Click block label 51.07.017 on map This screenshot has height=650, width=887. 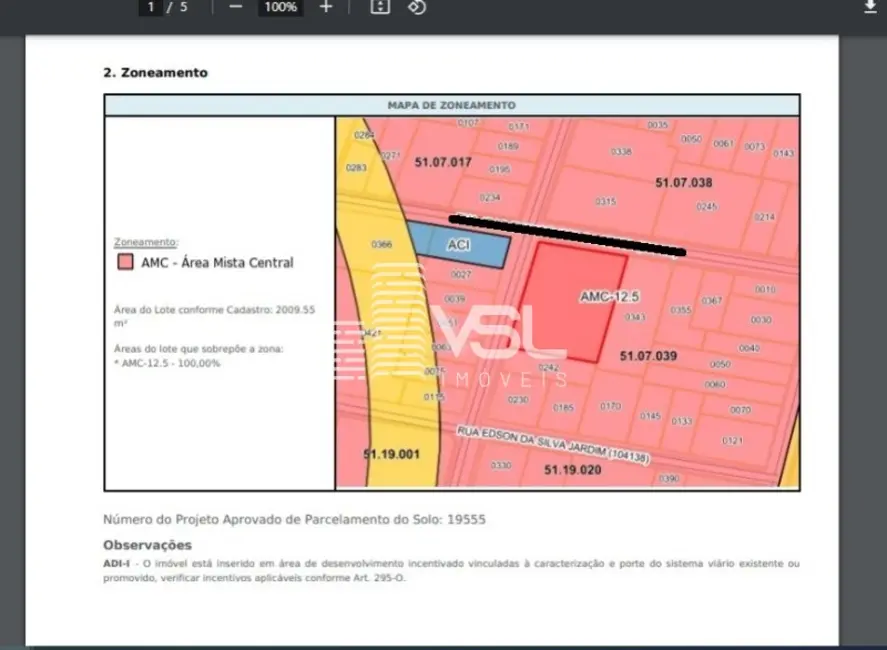[x=442, y=162]
